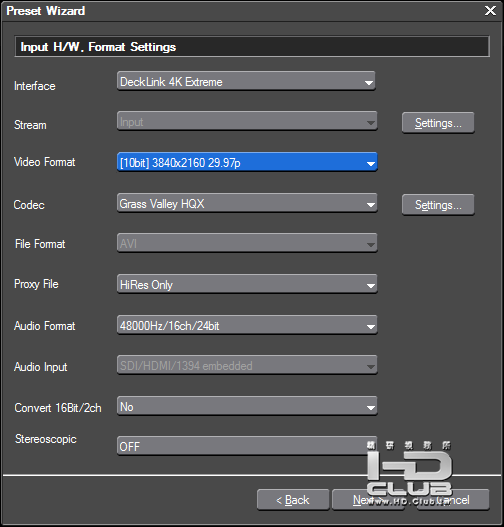Click the Audio Format label
Screen dimensions: 504x527
[x=45, y=326]
